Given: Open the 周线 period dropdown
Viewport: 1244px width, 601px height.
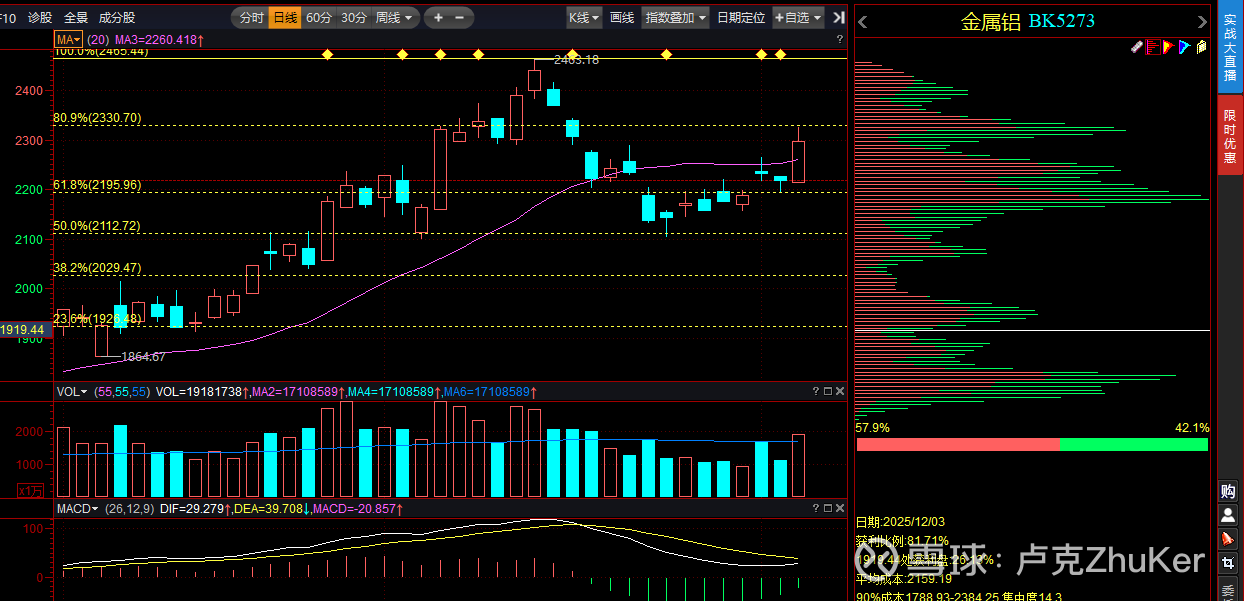Looking at the screenshot, I should click(x=393, y=18).
